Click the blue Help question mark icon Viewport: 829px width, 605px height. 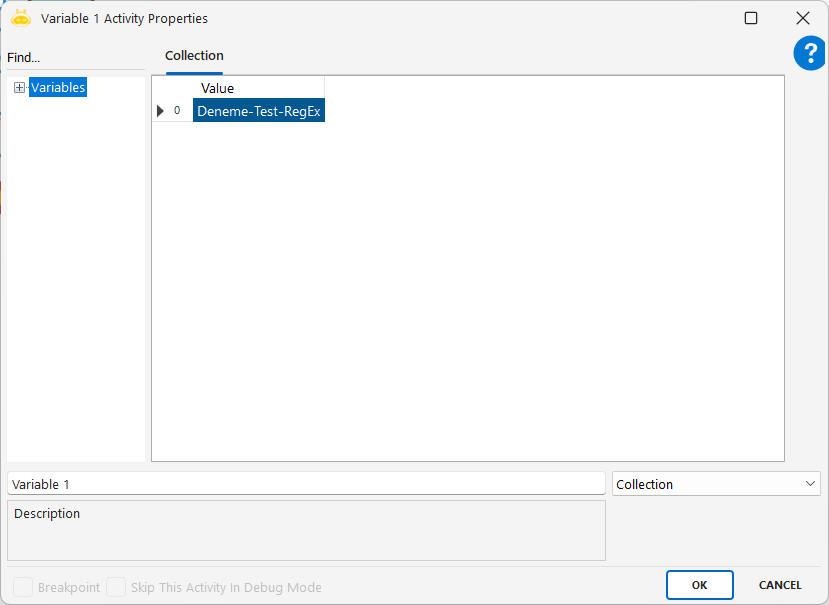[x=809, y=54]
